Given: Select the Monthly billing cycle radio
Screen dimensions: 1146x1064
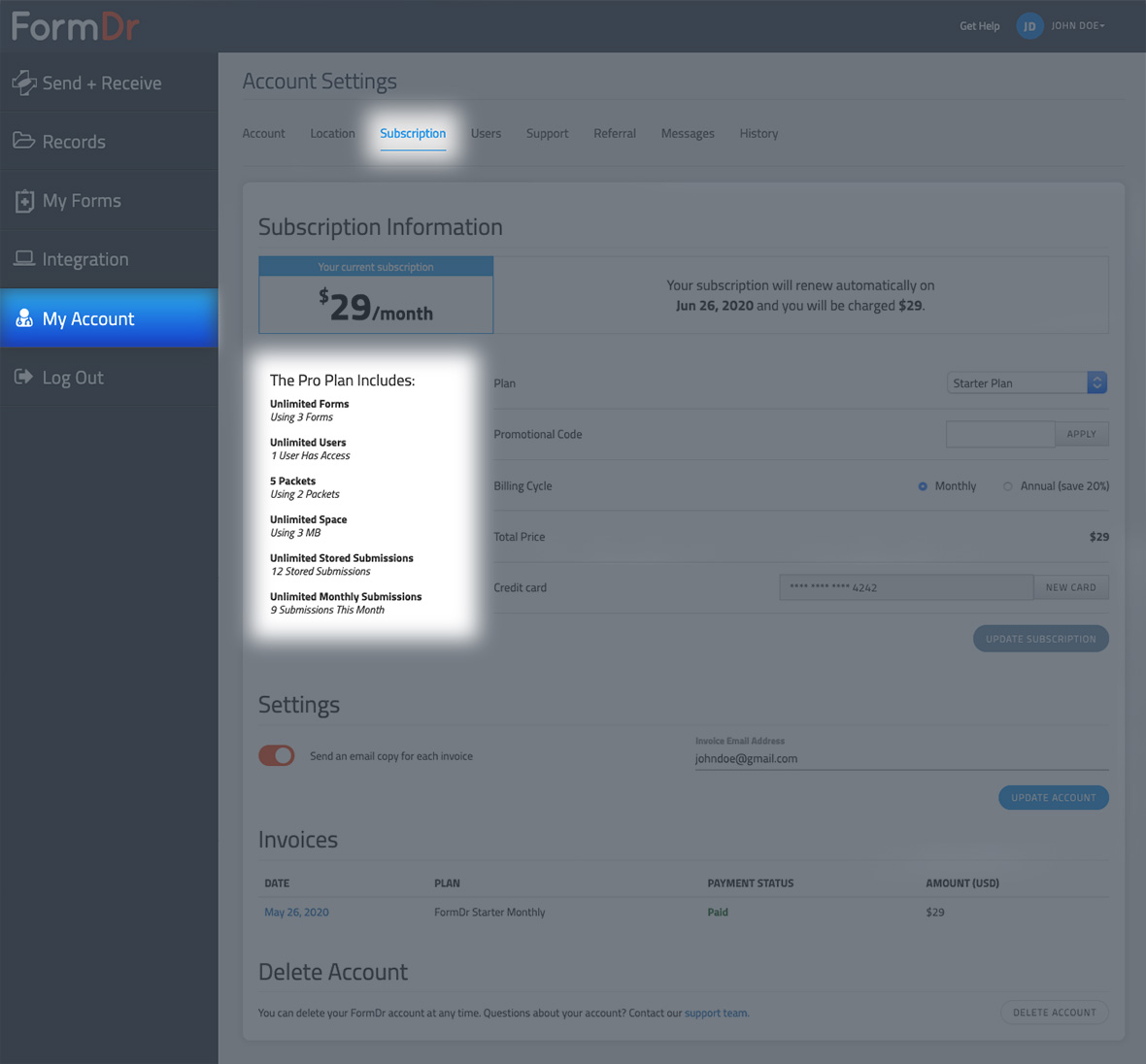Looking at the screenshot, I should pos(923,486).
